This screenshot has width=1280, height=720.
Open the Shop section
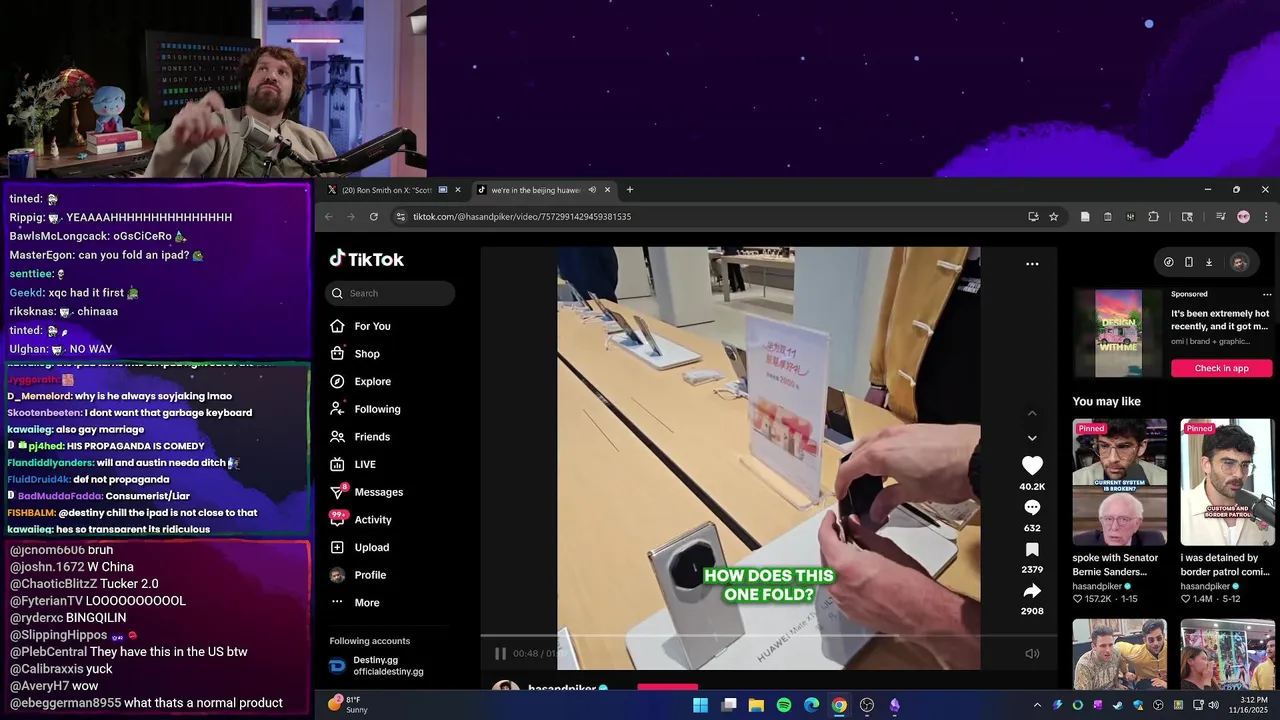pyautogui.click(x=355, y=354)
